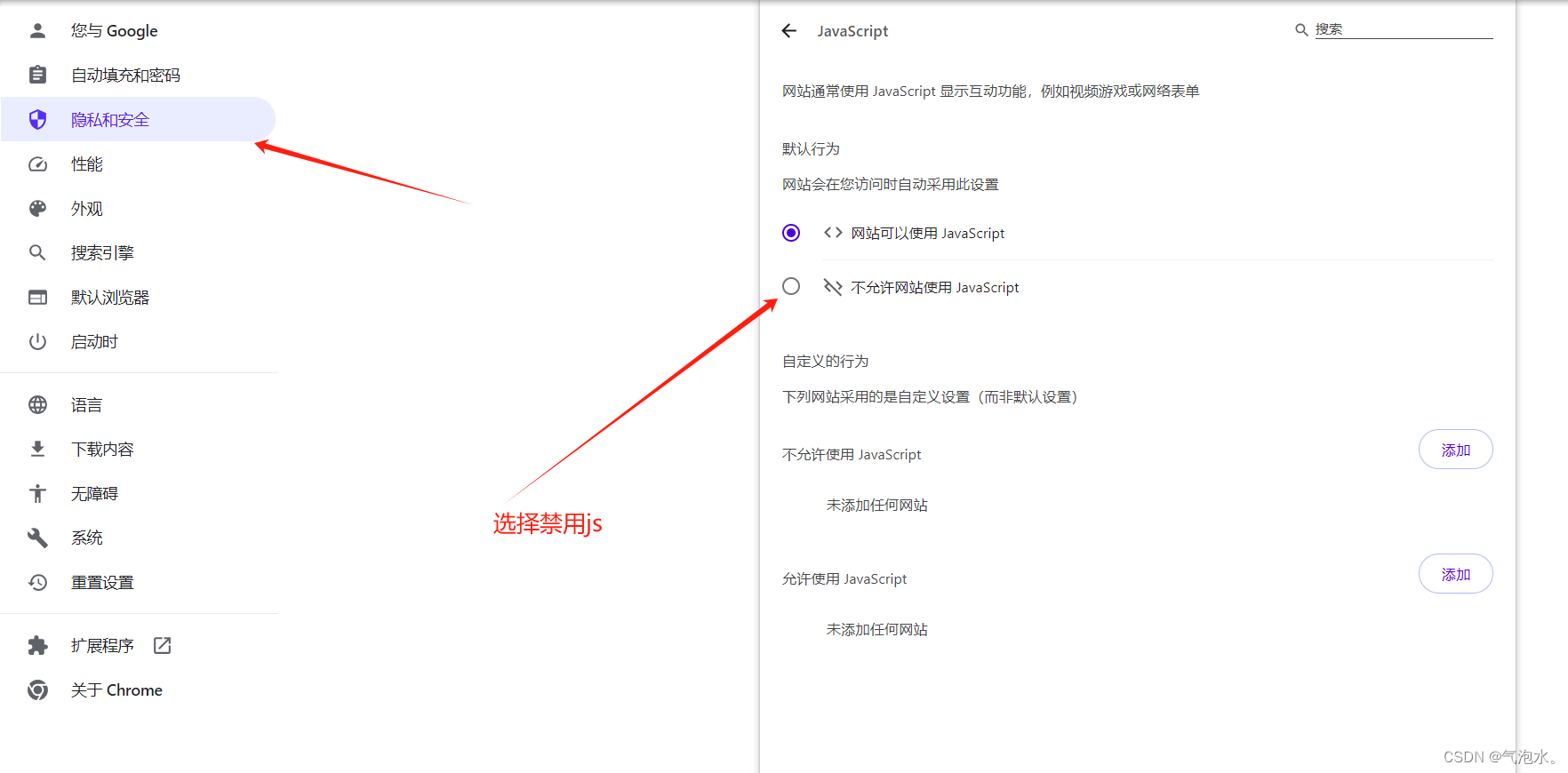Click the wrench icon for 系统

37,538
